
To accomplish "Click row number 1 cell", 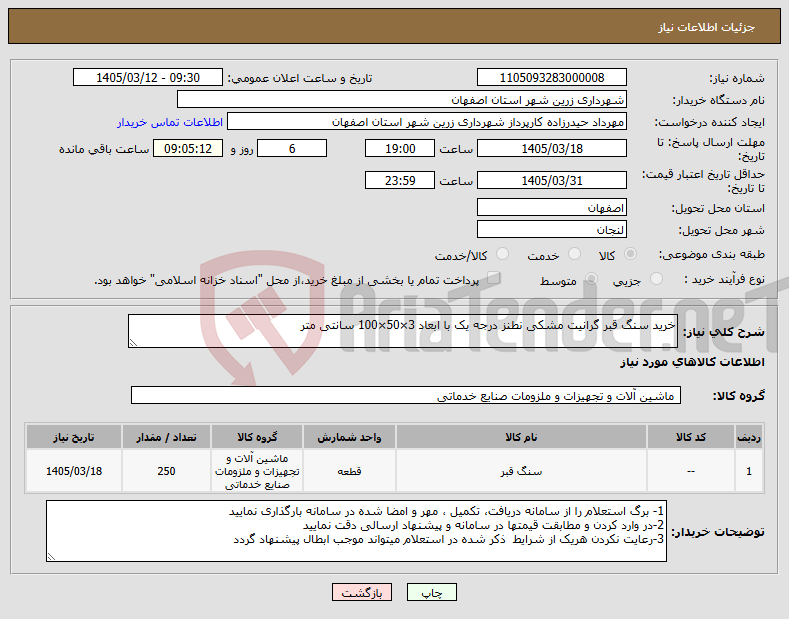I will point(749,471).
